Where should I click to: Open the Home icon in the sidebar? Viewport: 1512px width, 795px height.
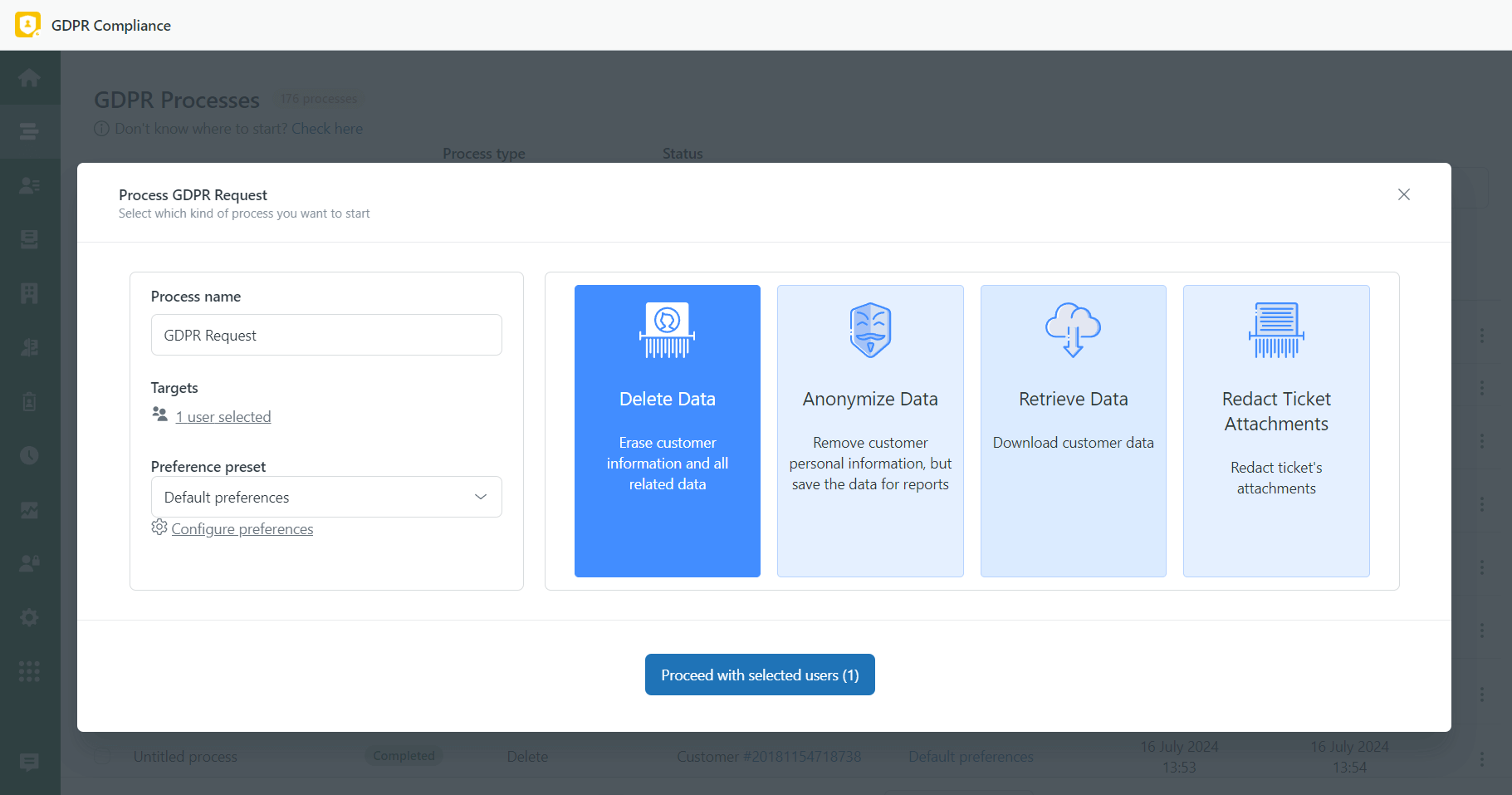coord(29,77)
